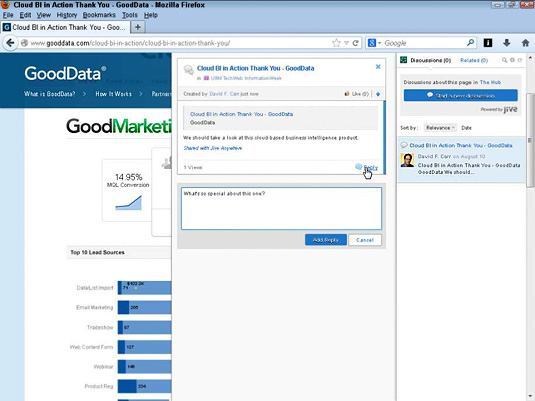
Task: Go to the Firefox Home icon
Action: click(525, 43)
